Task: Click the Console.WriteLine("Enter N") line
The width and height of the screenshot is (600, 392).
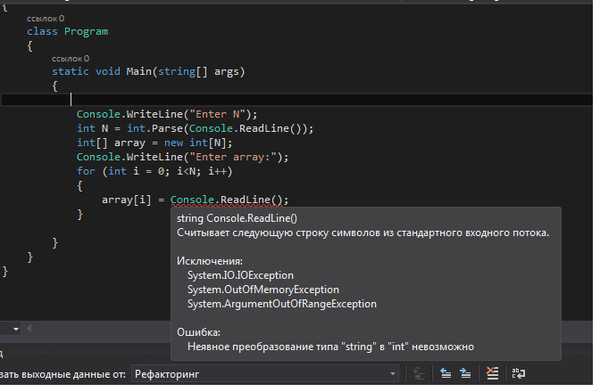Action: pyautogui.click(x=167, y=114)
